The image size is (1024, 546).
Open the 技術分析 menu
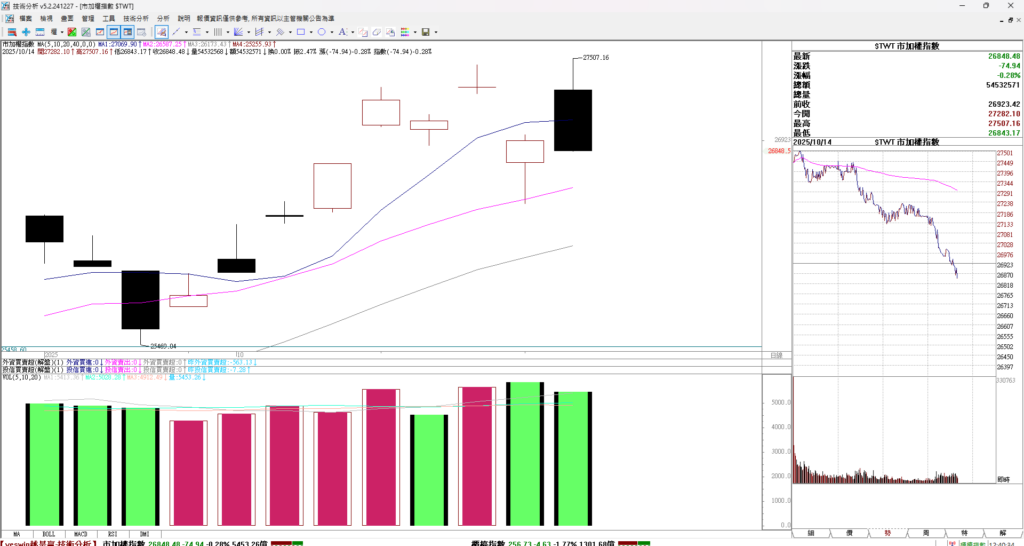(136, 18)
